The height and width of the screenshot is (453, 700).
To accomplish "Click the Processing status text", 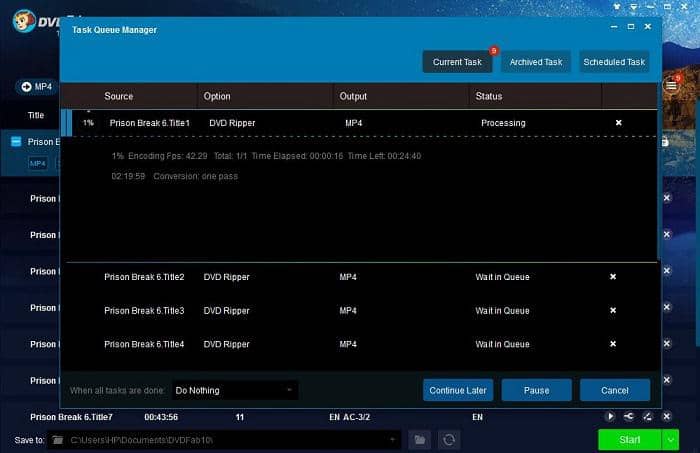I will pos(503,123).
